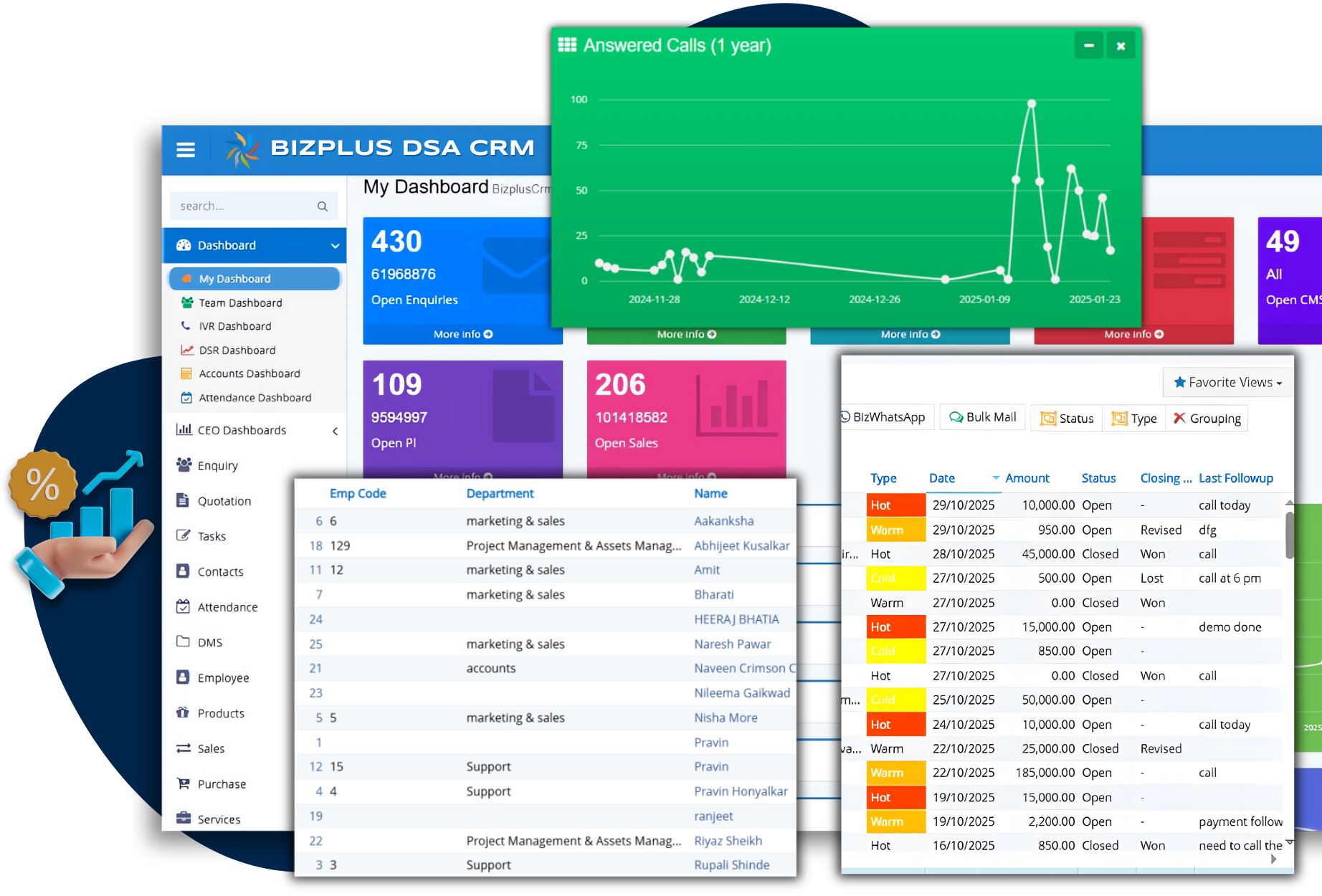
Task: Open the Purchase section icon
Action: [x=184, y=783]
